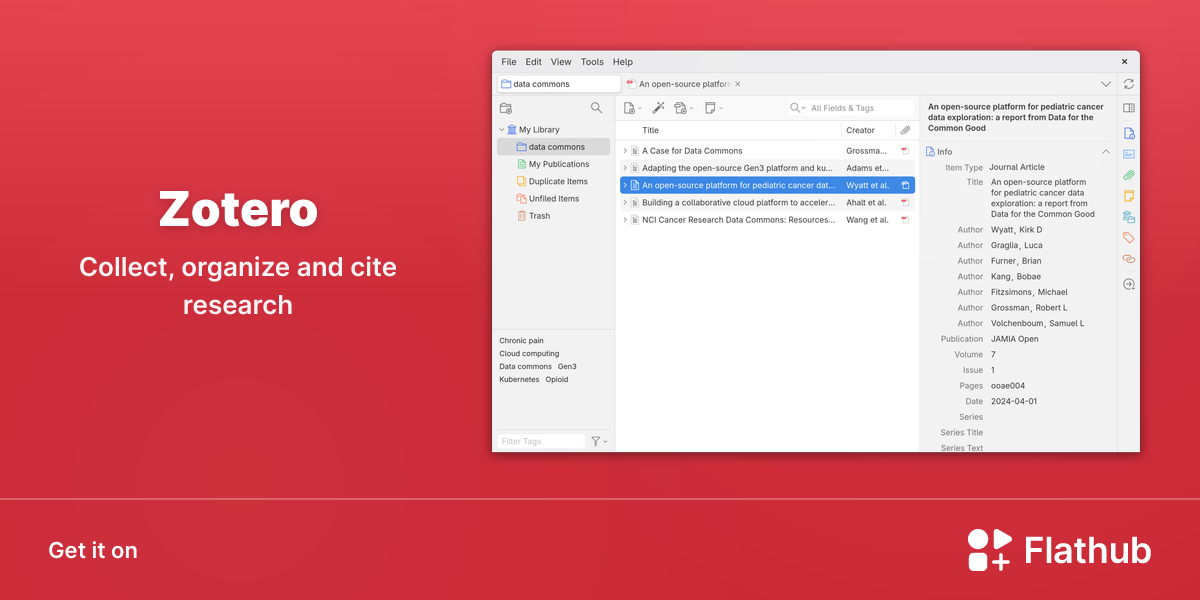Collapse the My Library tree
Viewport: 1200px width, 600px height.
point(502,130)
